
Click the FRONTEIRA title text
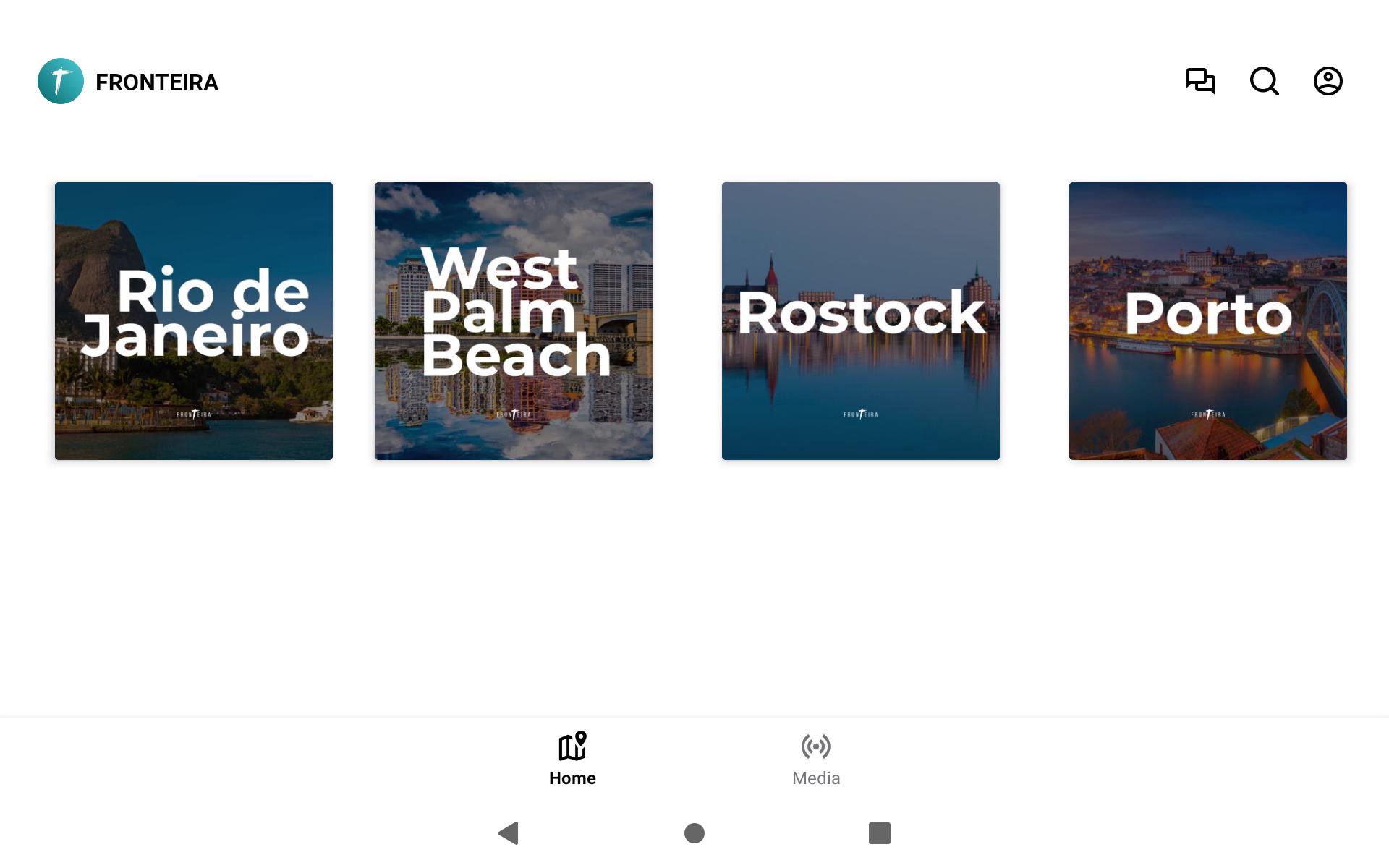pos(157,82)
